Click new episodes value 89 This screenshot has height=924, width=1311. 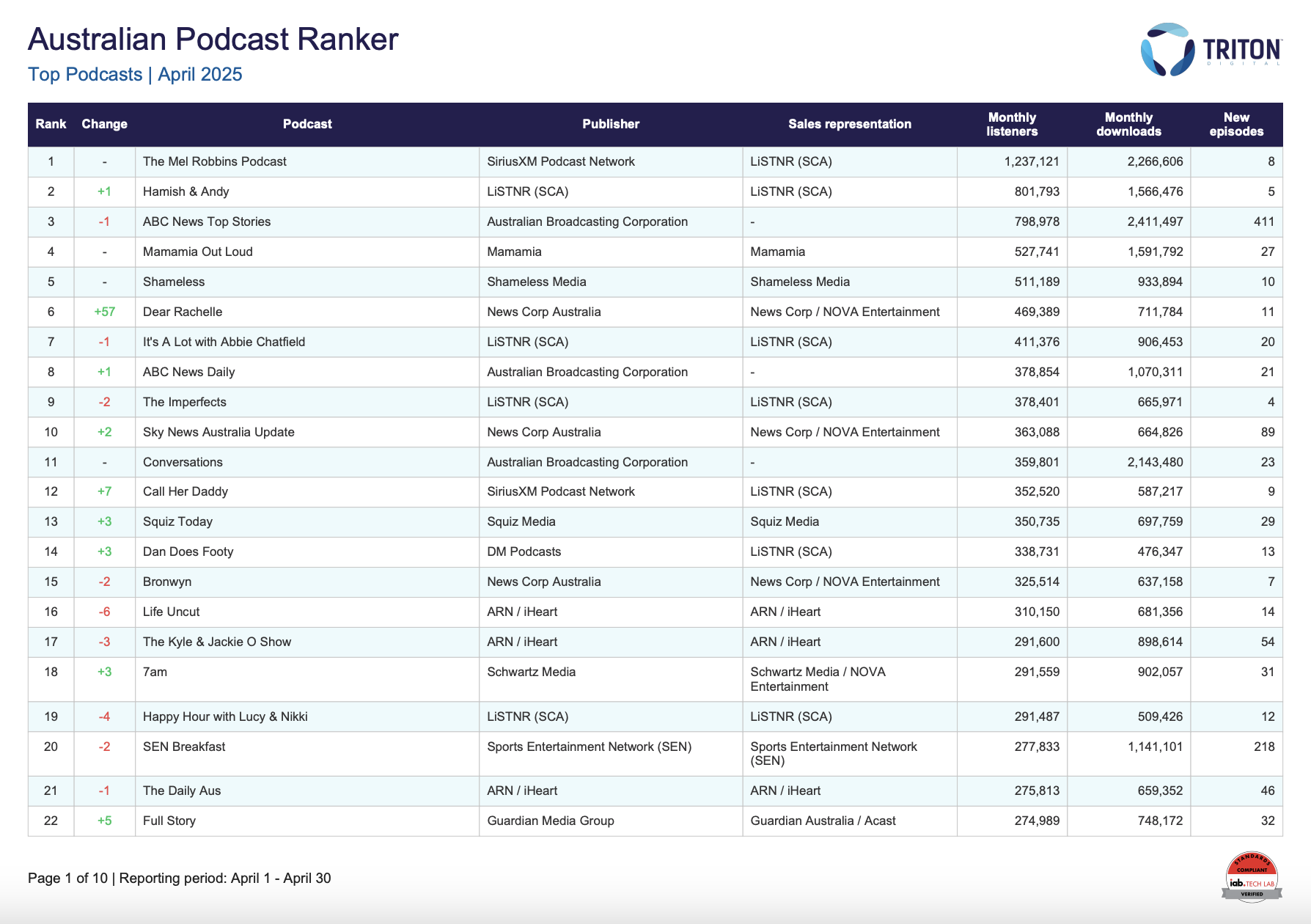(1268, 432)
